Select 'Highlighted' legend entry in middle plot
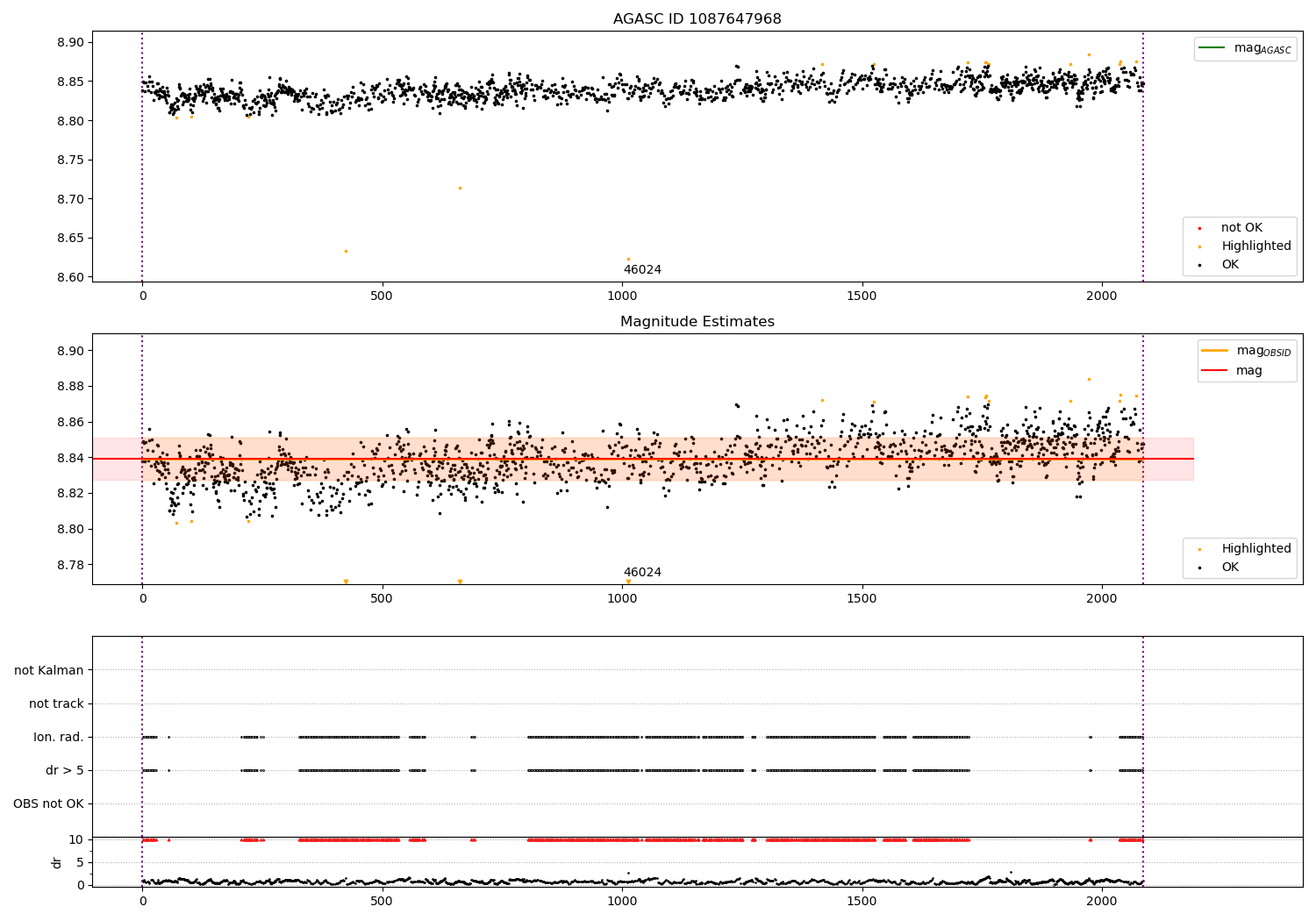Image resolution: width=1316 pixels, height=921 pixels. [1246, 549]
